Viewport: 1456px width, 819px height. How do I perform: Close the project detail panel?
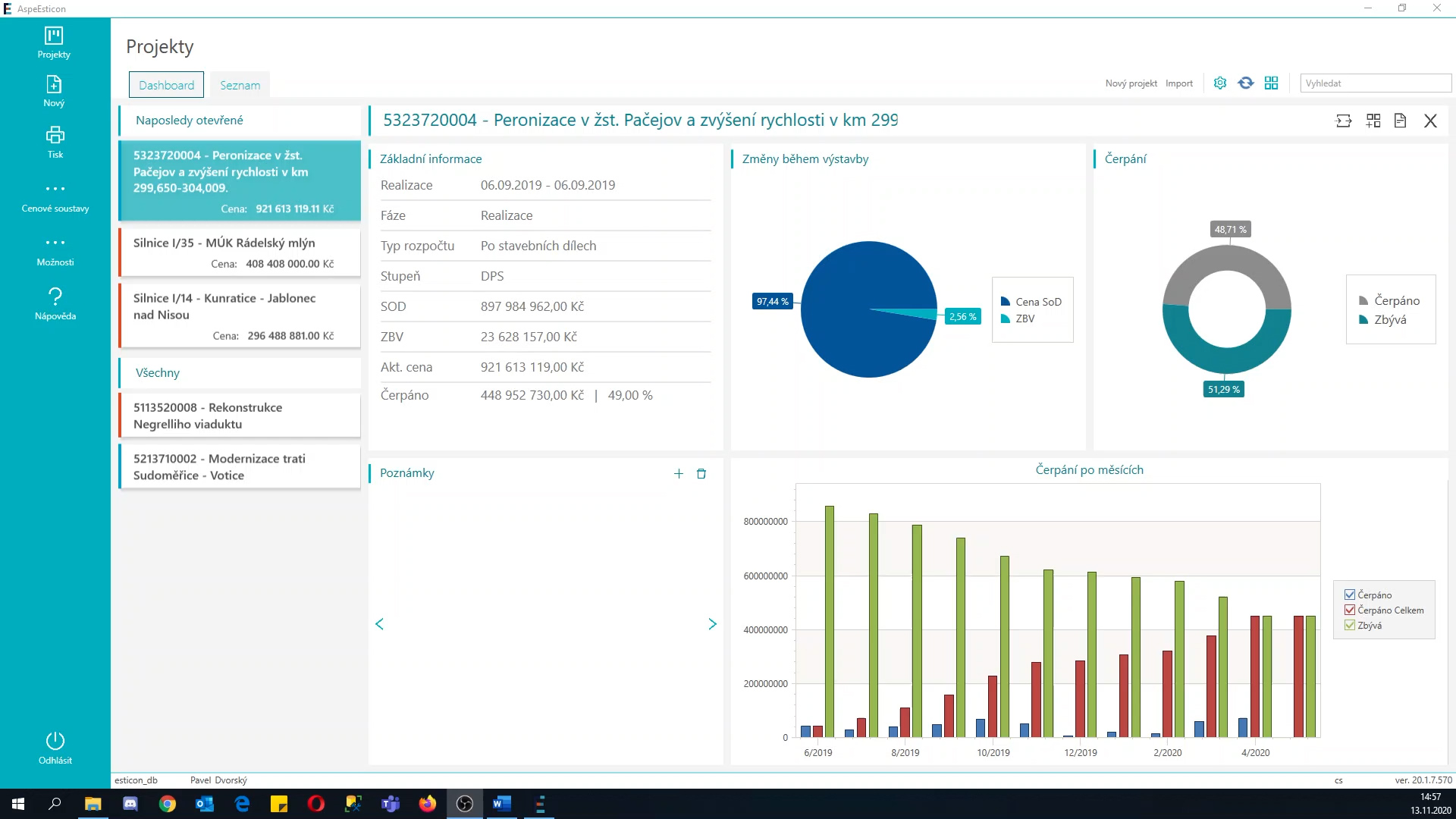[1430, 121]
